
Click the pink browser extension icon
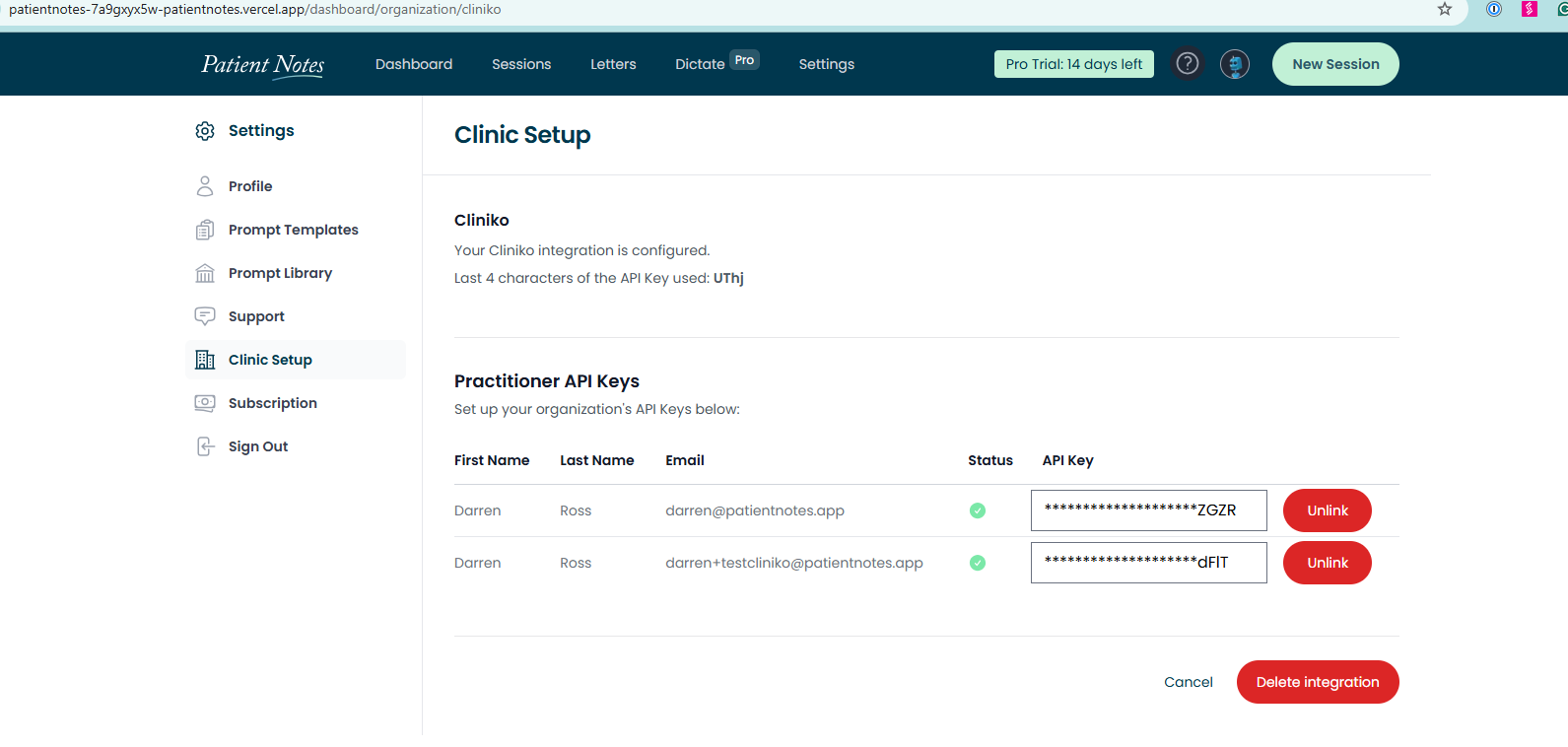click(1530, 9)
